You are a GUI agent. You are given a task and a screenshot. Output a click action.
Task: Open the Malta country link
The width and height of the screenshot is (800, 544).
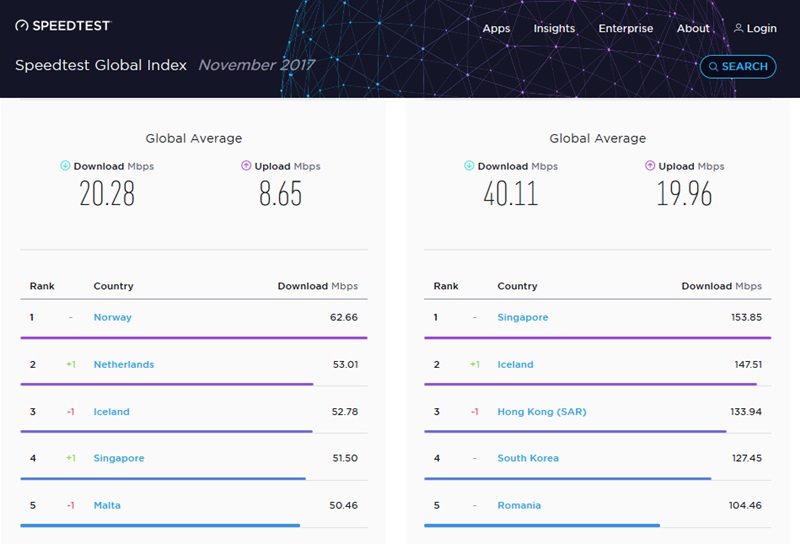(x=107, y=505)
